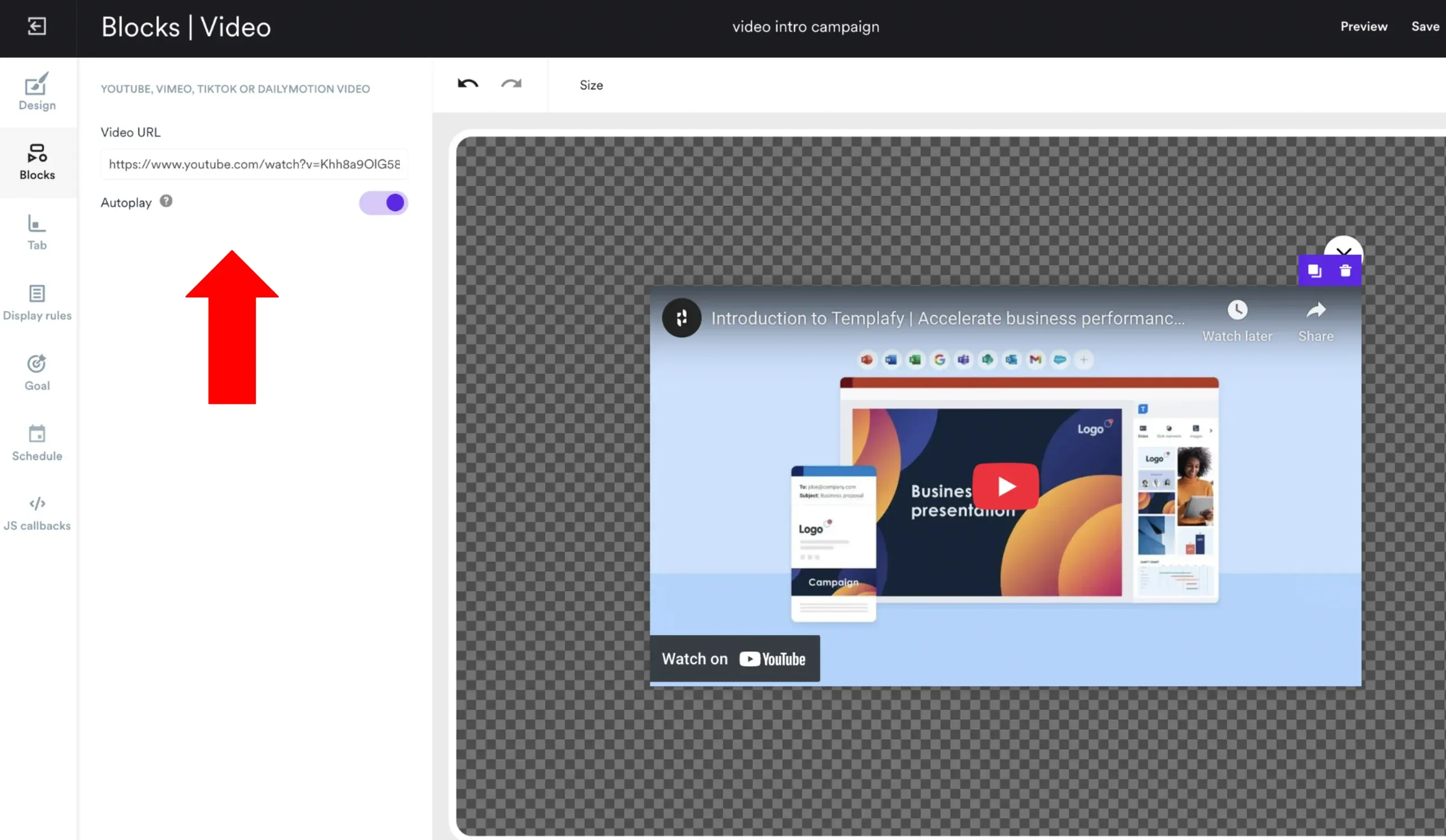Screen dimensions: 1446x840
Task: Click the Share arrow on the video
Action: point(1316,310)
